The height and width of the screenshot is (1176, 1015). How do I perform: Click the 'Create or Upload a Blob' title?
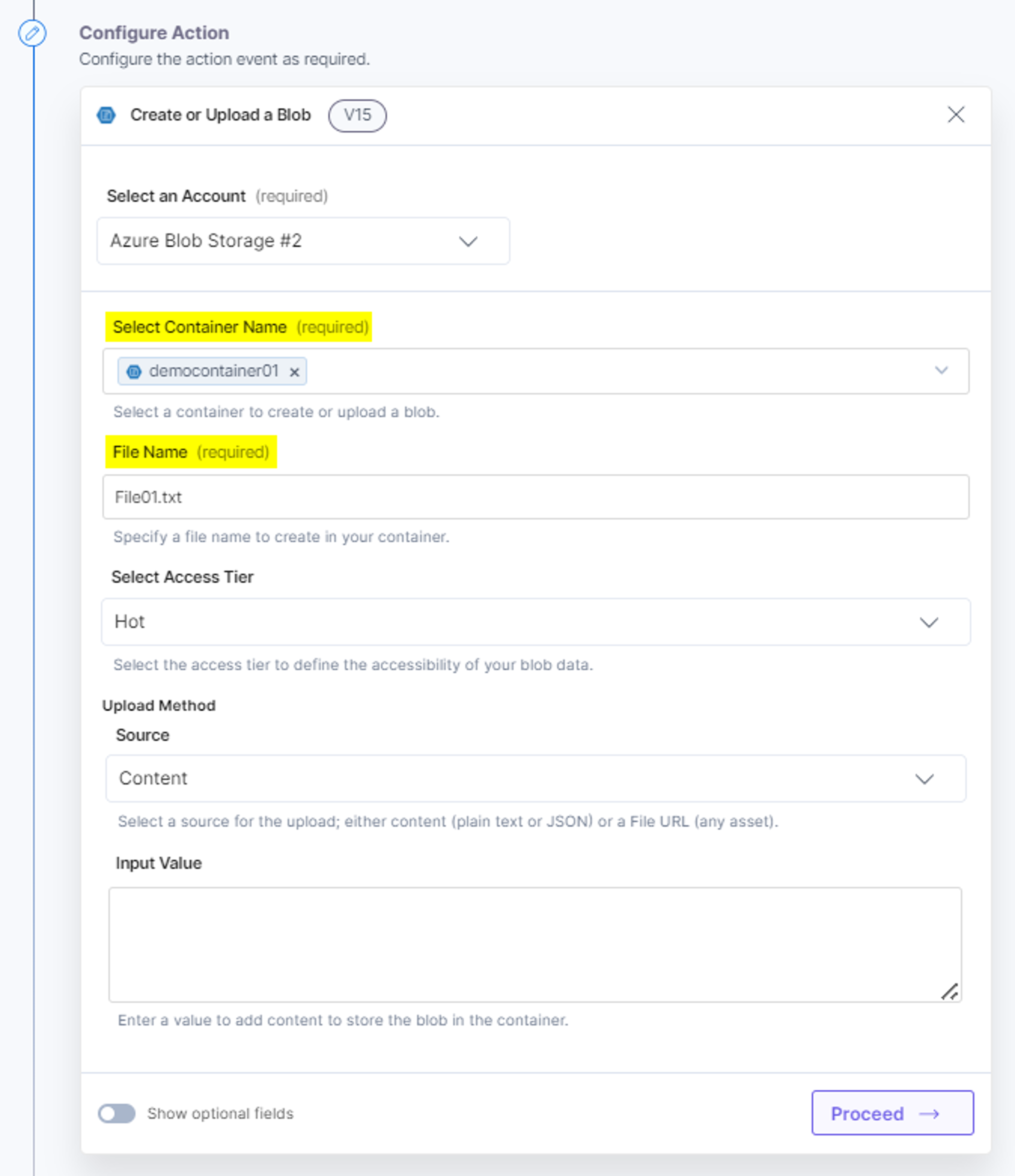220,115
